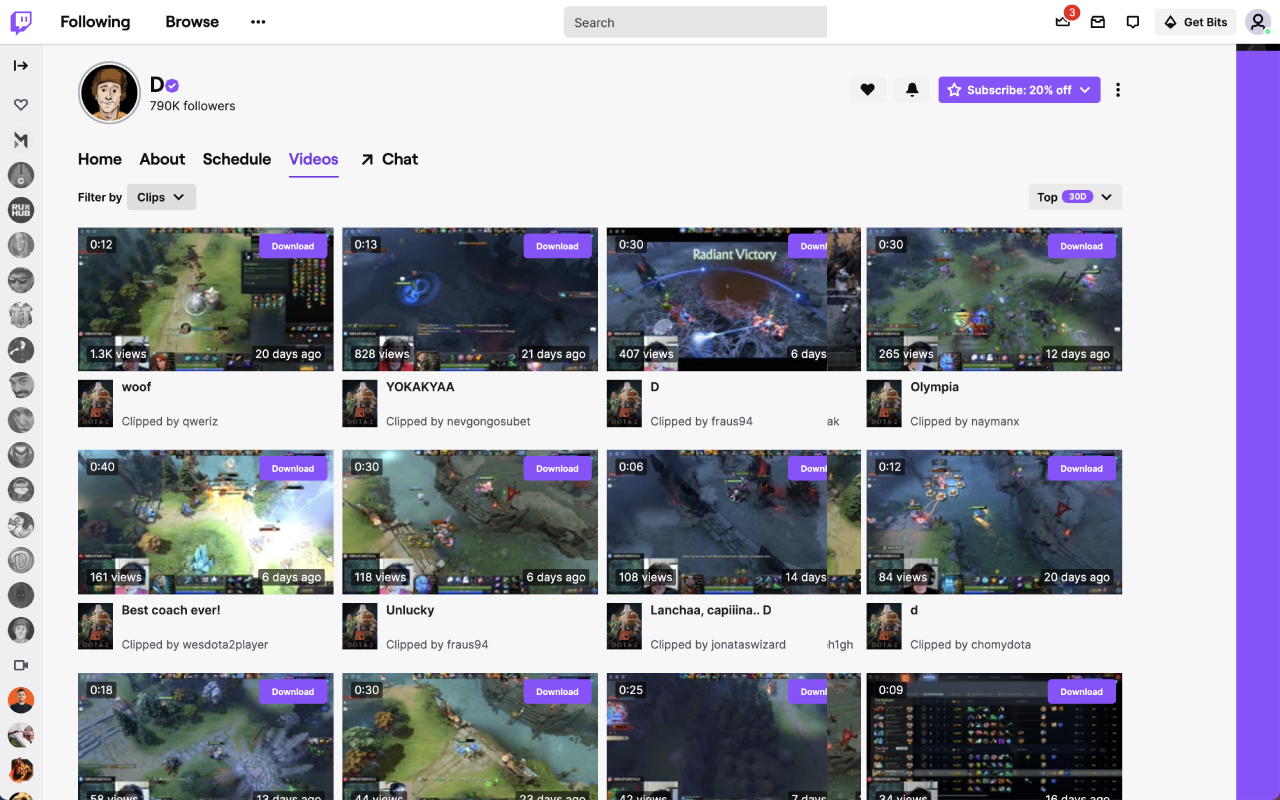Click the Search input field
The width and height of the screenshot is (1280, 800).
(x=694, y=21)
